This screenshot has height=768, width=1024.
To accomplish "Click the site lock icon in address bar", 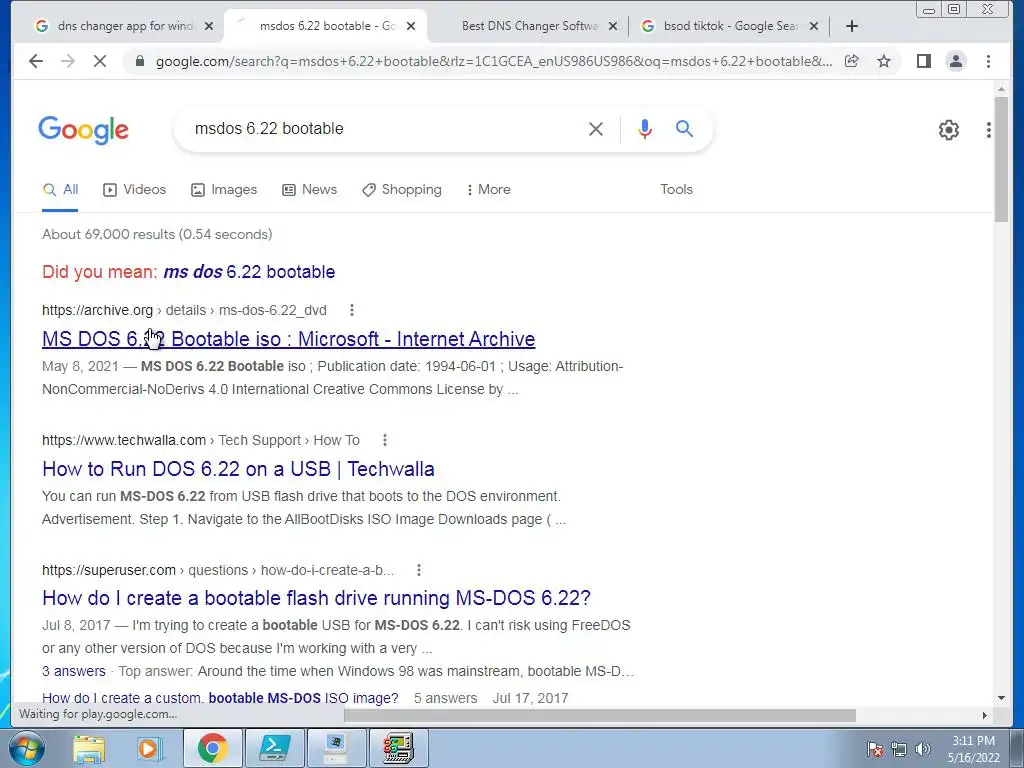I will pos(139,61).
